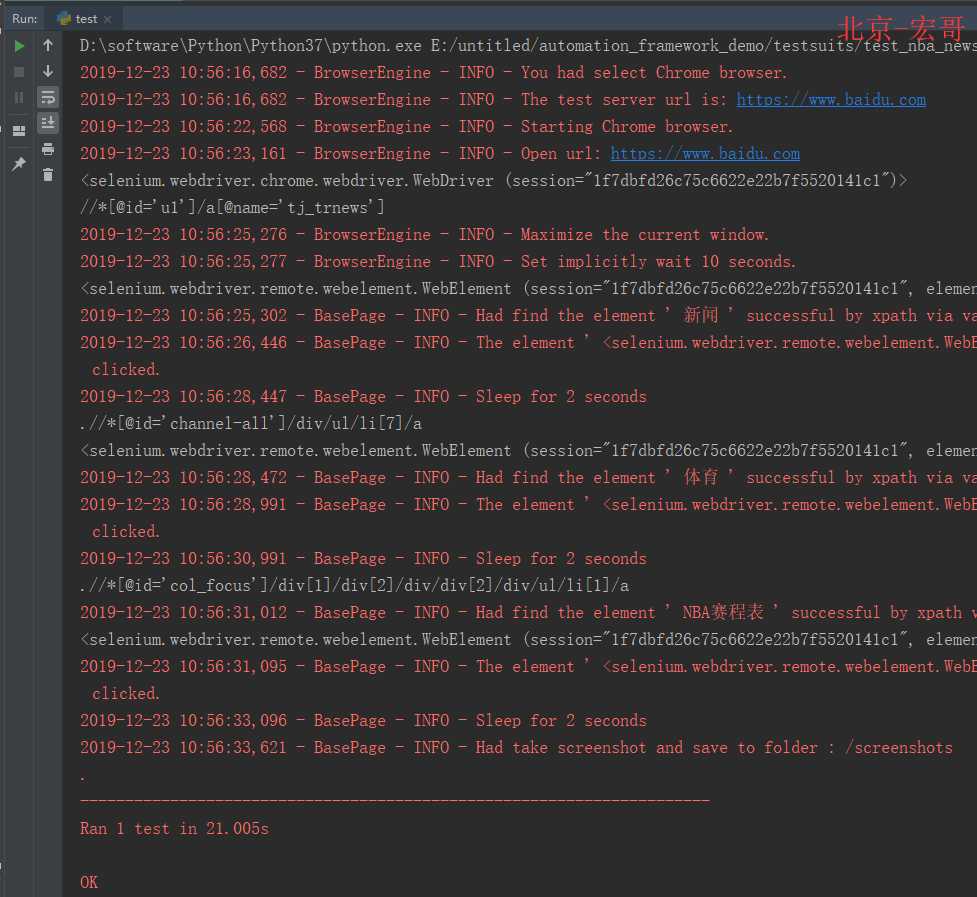Open the Restore Layout icon
This screenshot has height=897, width=977.
[19, 131]
